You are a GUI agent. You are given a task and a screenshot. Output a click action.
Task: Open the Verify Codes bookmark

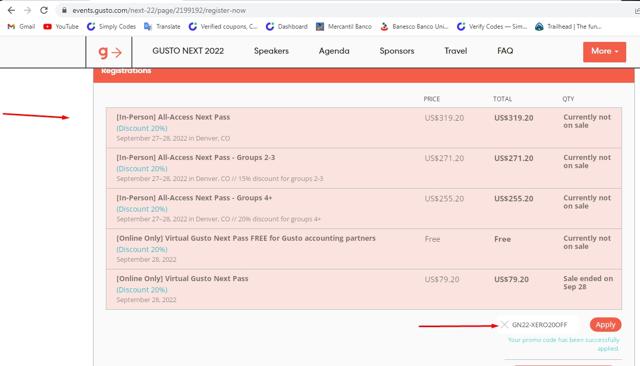[x=492, y=27]
